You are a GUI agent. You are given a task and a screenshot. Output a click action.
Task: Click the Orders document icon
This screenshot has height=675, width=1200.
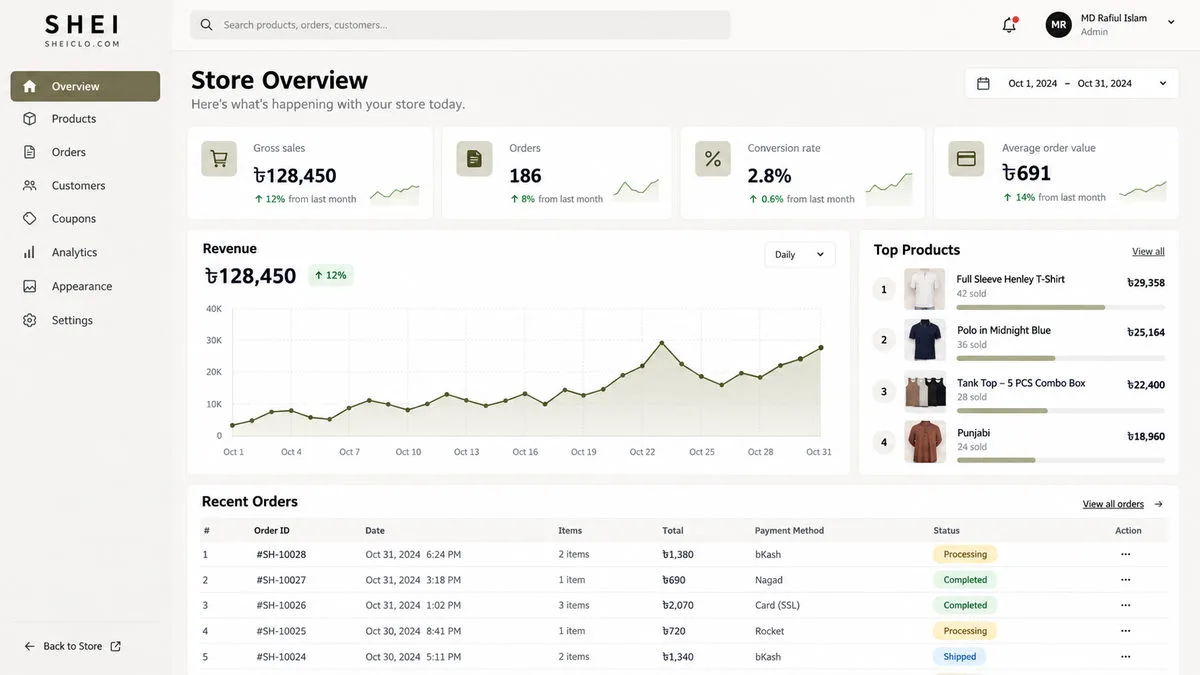30,152
